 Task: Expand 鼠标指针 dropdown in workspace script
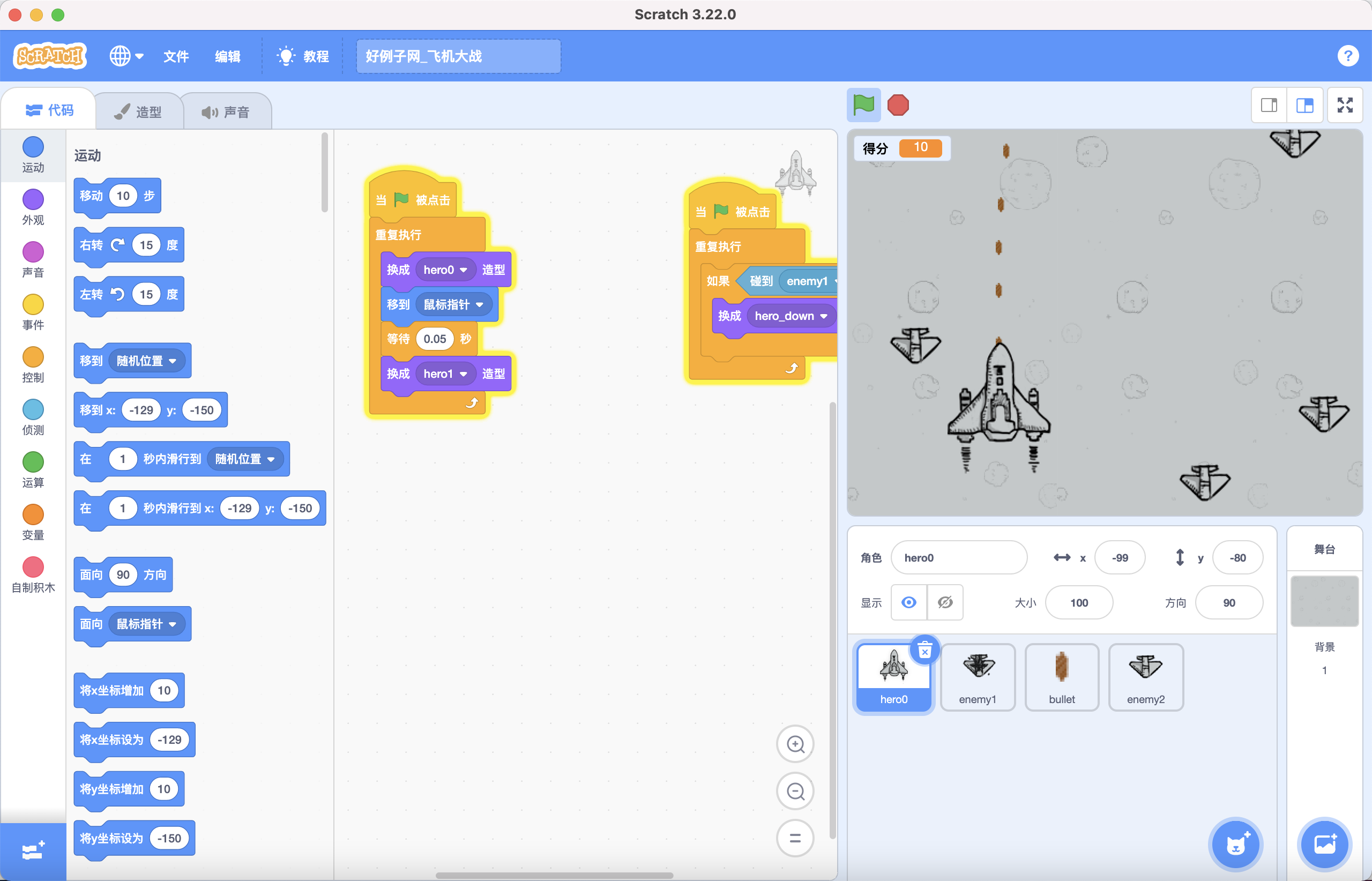point(454,304)
